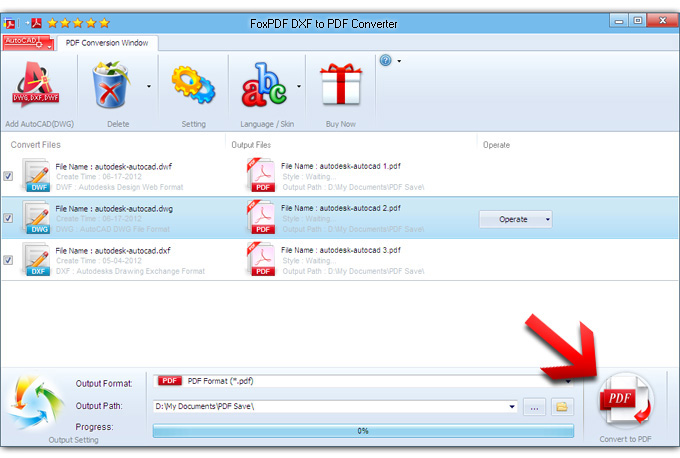
Task: Click the application icon in the title bar corner
Action: (x=9, y=23)
